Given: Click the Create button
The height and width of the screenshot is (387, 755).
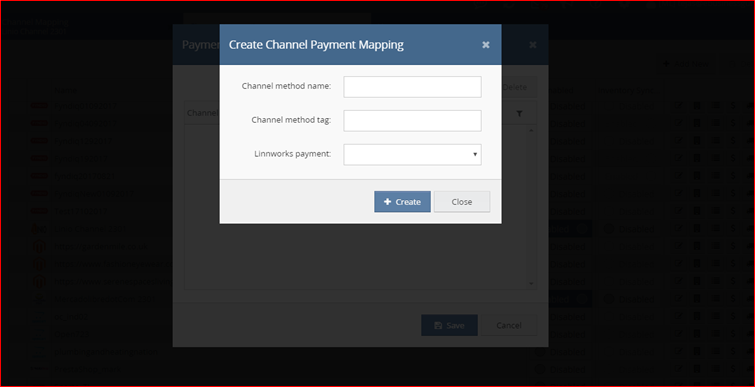Looking at the screenshot, I should pyautogui.click(x=402, y=202).
